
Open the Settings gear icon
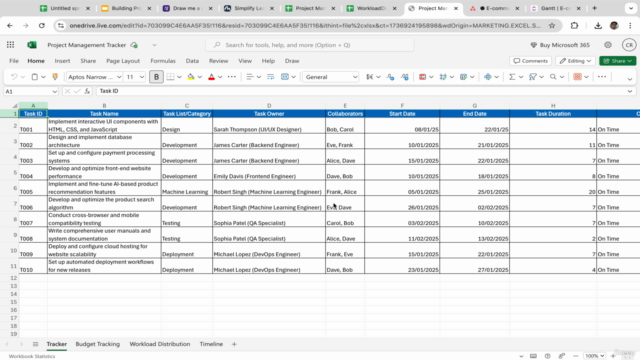tap(608, 45)
